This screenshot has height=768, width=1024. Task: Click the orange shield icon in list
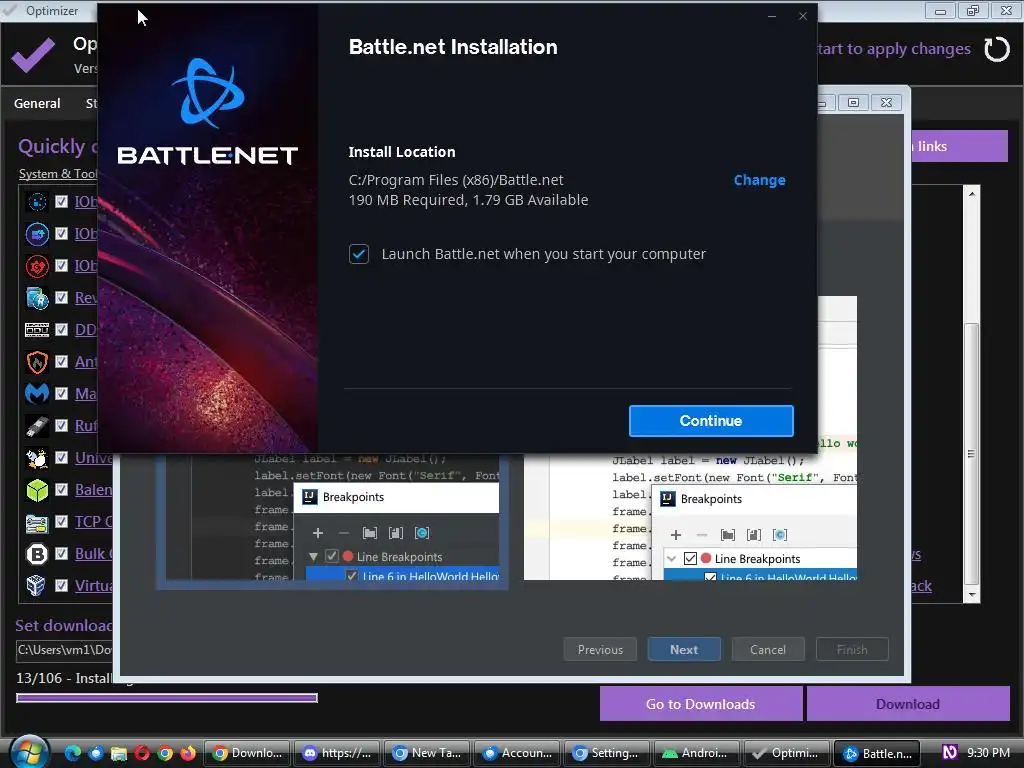[37, 362]
